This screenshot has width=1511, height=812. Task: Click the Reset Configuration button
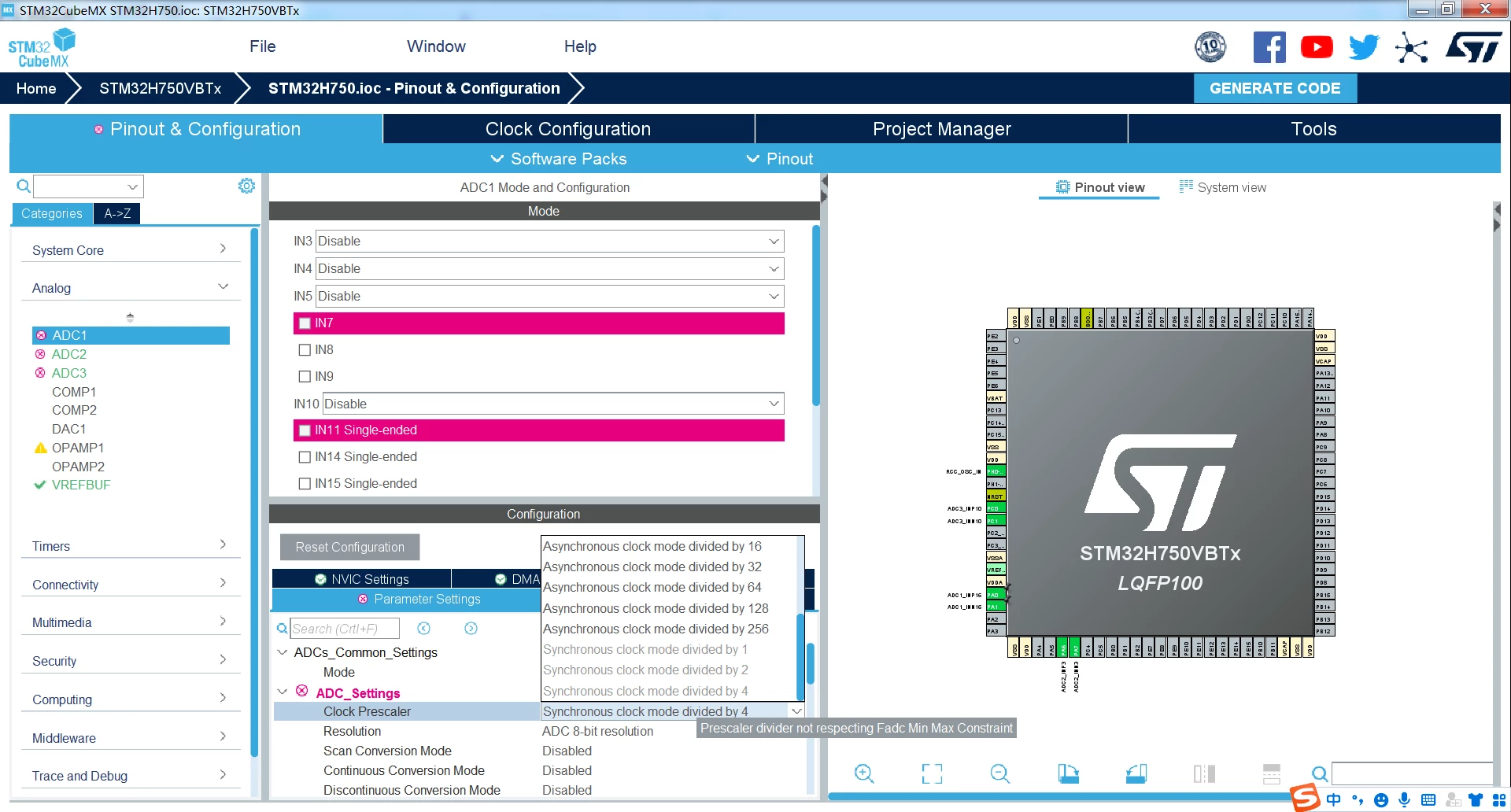coord(349,547)
